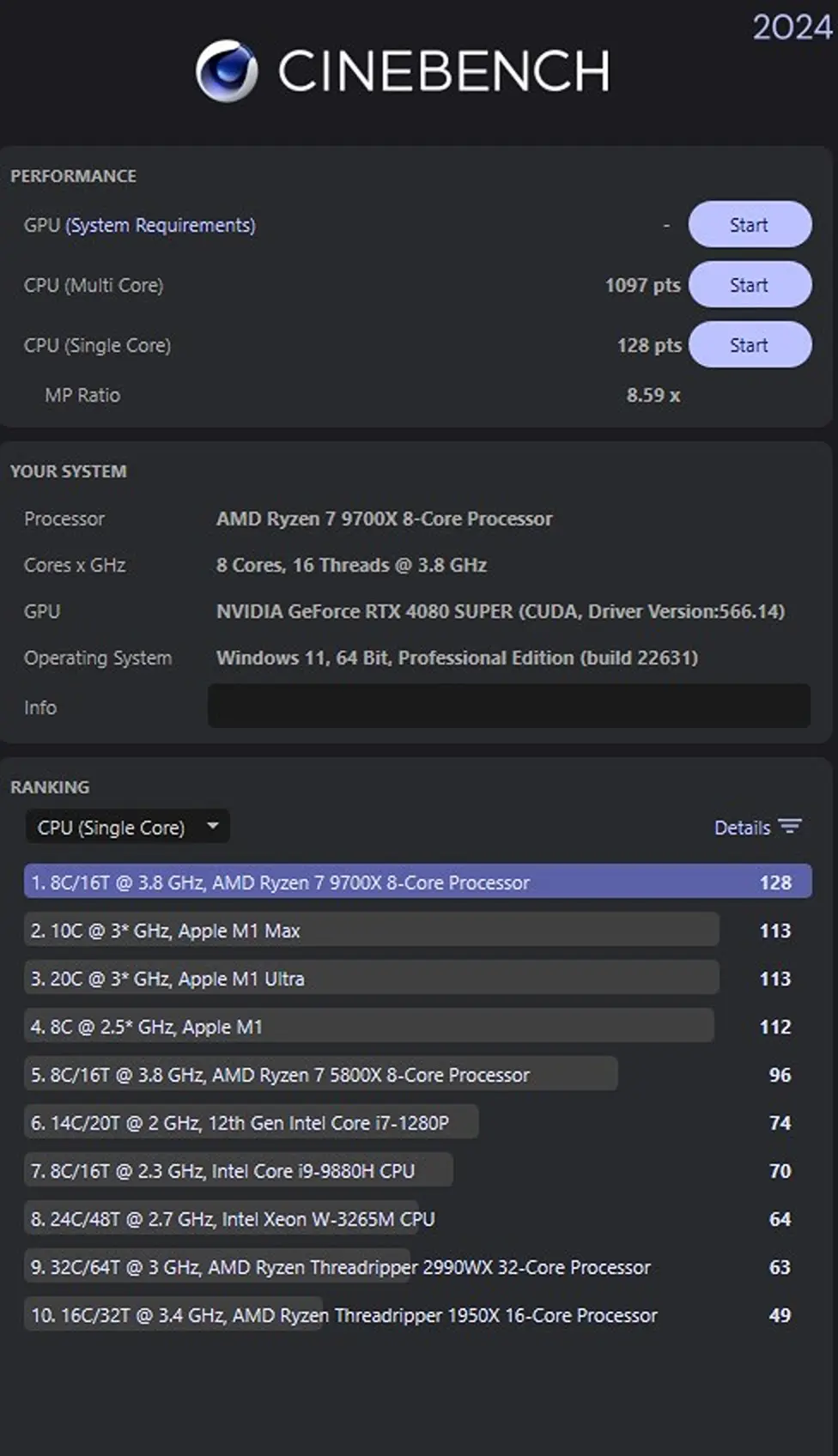The image size is (838, 1456).
Task: Select the Apple M1 Ultra ranking row
Action: pyautogui.click(x=417, y=978)
